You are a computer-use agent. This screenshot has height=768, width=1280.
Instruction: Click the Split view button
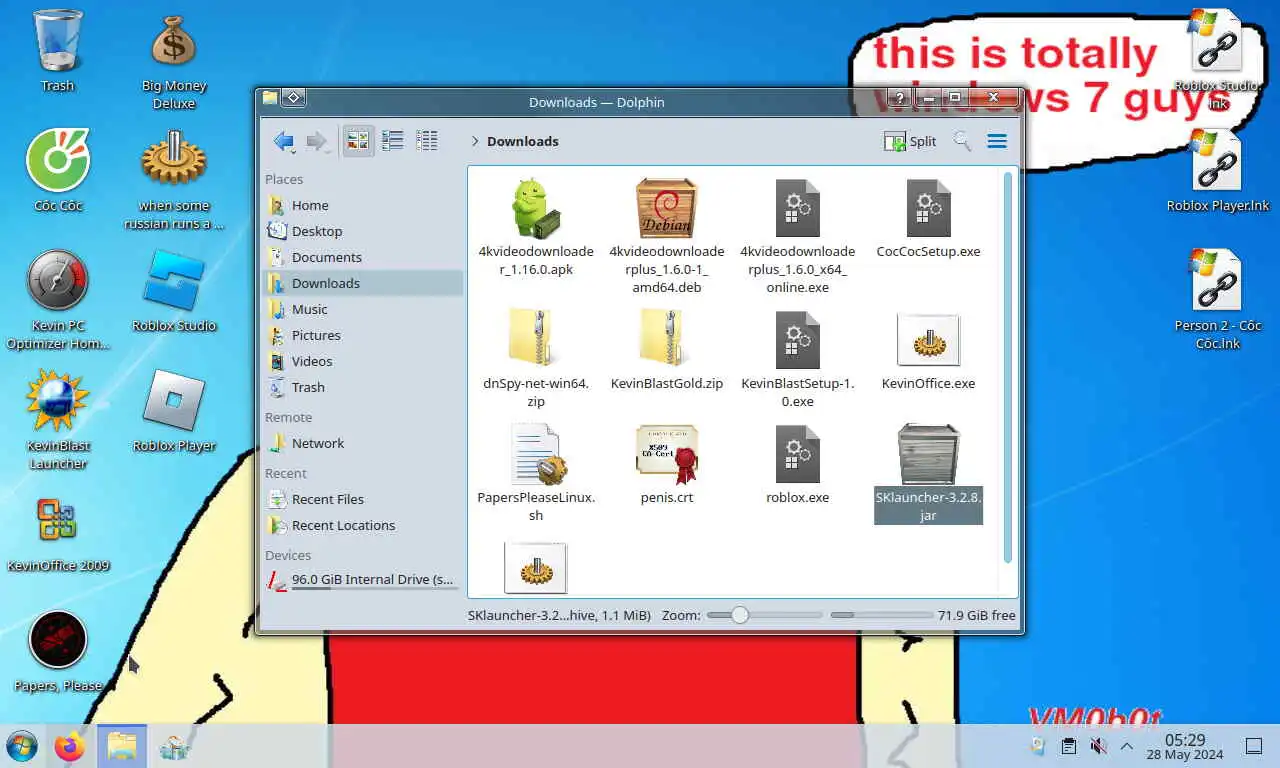click(x=910, y=141)
